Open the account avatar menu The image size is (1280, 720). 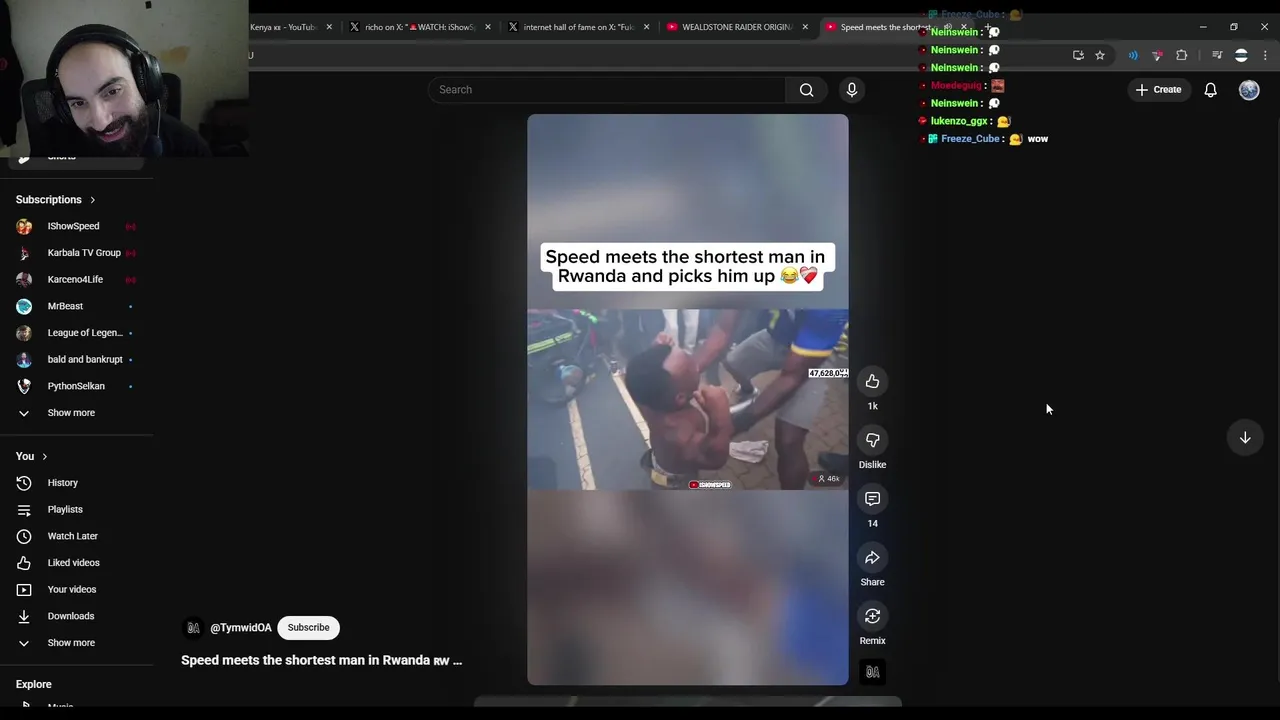pyautogui.click(x=1249, y=90)
